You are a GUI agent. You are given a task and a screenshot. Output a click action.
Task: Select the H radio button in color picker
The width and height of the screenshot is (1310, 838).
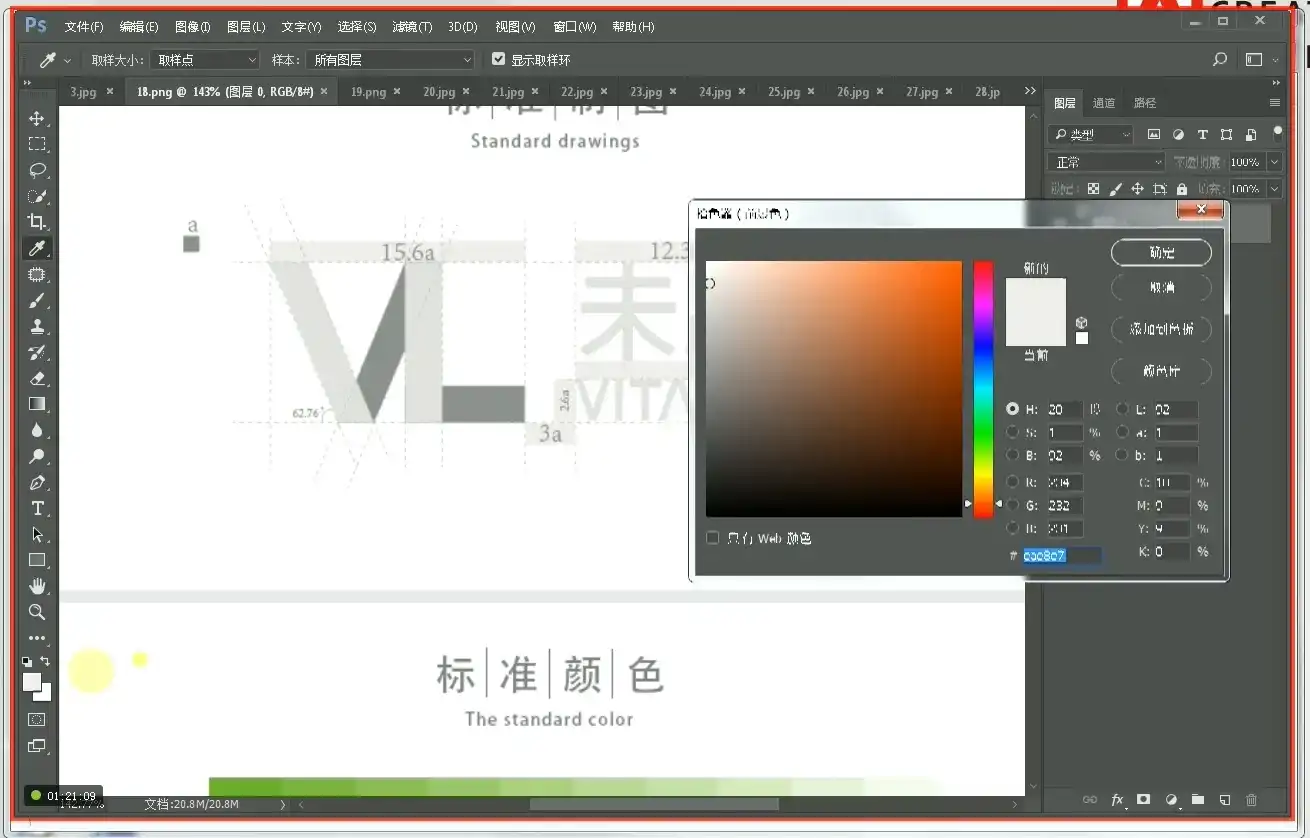pyautogui.click(x=1011, y=408)
